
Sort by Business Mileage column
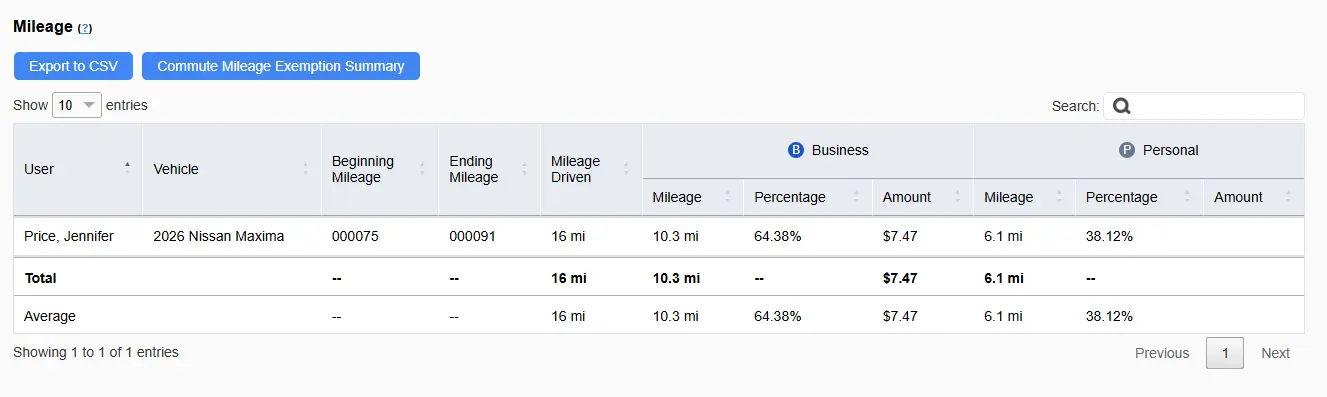(693, 197)
